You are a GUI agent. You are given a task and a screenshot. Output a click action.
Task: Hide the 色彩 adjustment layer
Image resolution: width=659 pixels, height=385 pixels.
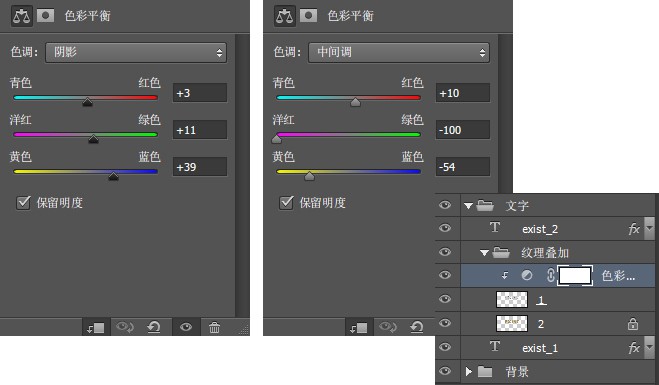click(x=445, y=275)
